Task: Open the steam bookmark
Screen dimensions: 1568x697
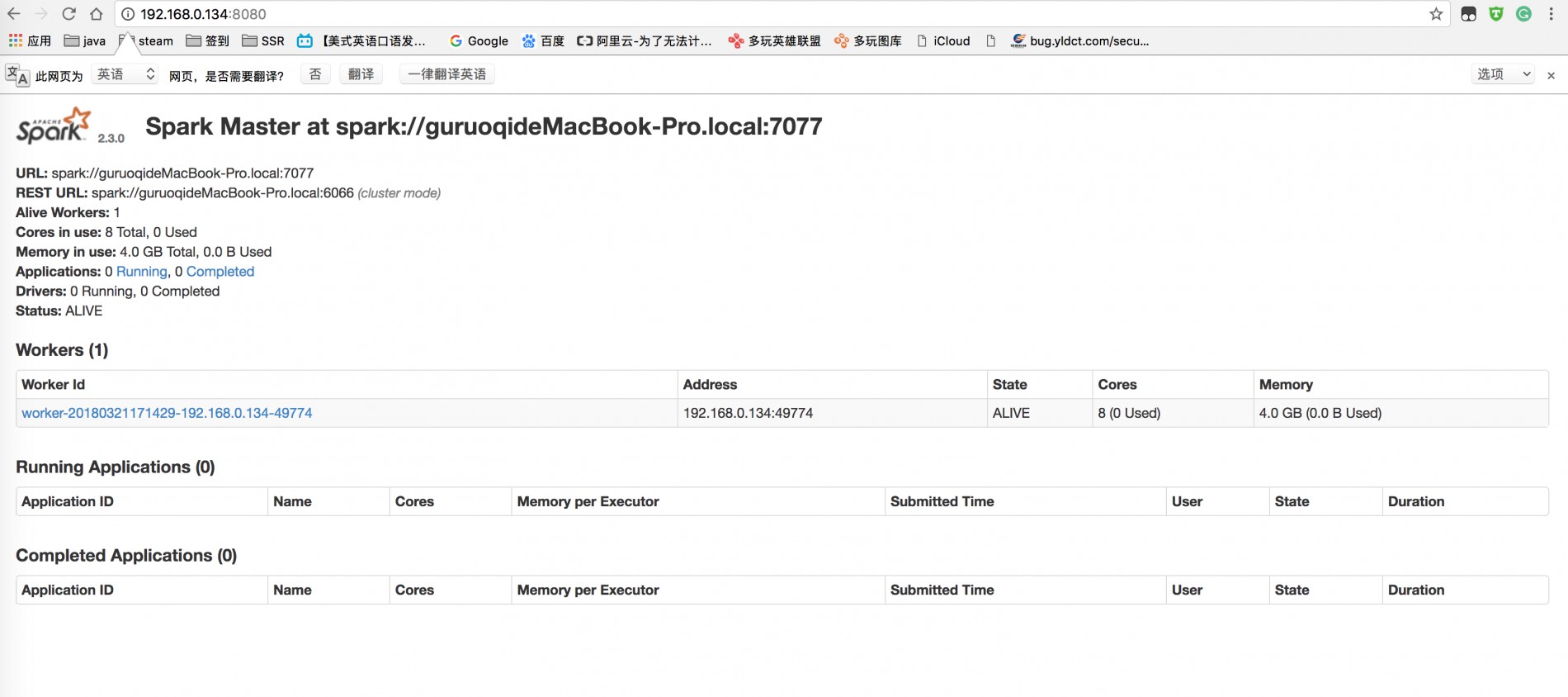Action: (x=146, y=40)
